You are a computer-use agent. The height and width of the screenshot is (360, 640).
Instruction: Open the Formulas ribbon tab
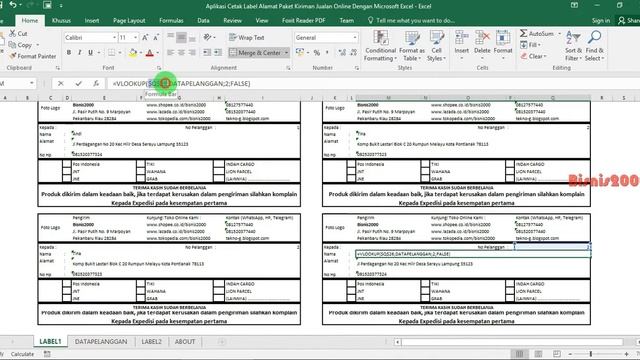point(171,20)
